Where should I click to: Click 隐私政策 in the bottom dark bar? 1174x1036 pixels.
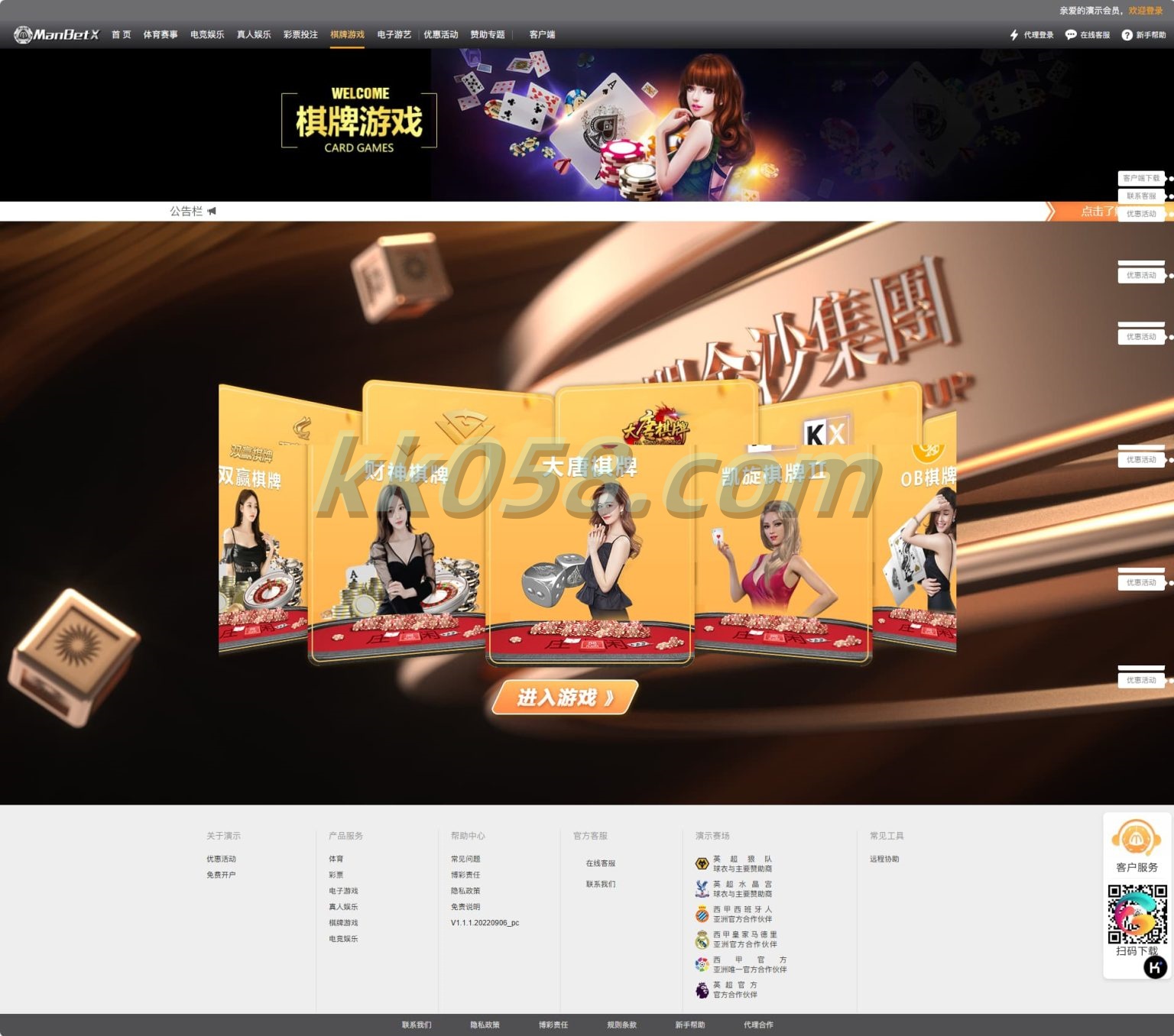(485, 1025)
